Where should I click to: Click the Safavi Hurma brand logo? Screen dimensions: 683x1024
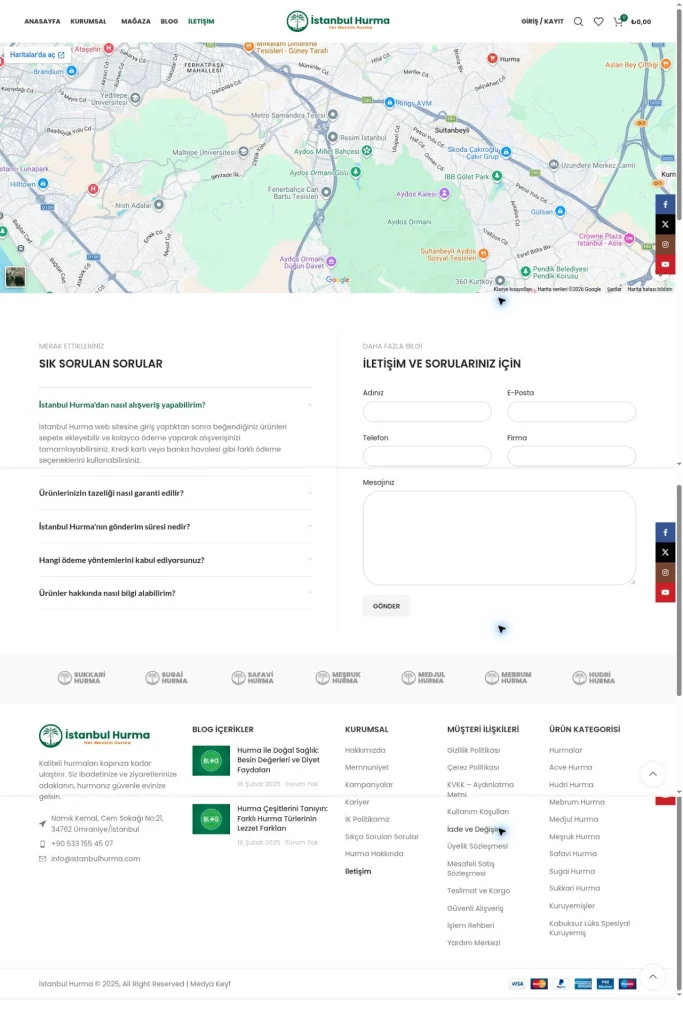pos(253,678)
